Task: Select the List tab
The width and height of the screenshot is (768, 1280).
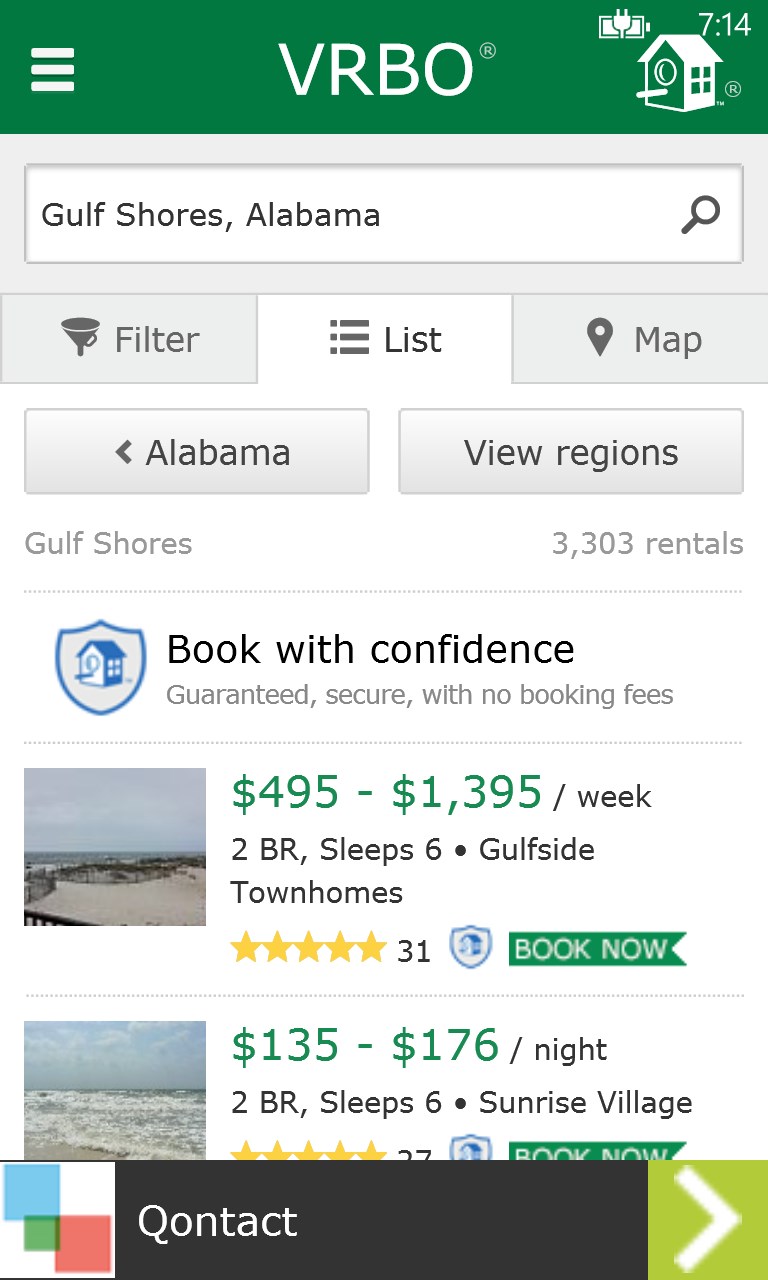Action: coord(385,340)
